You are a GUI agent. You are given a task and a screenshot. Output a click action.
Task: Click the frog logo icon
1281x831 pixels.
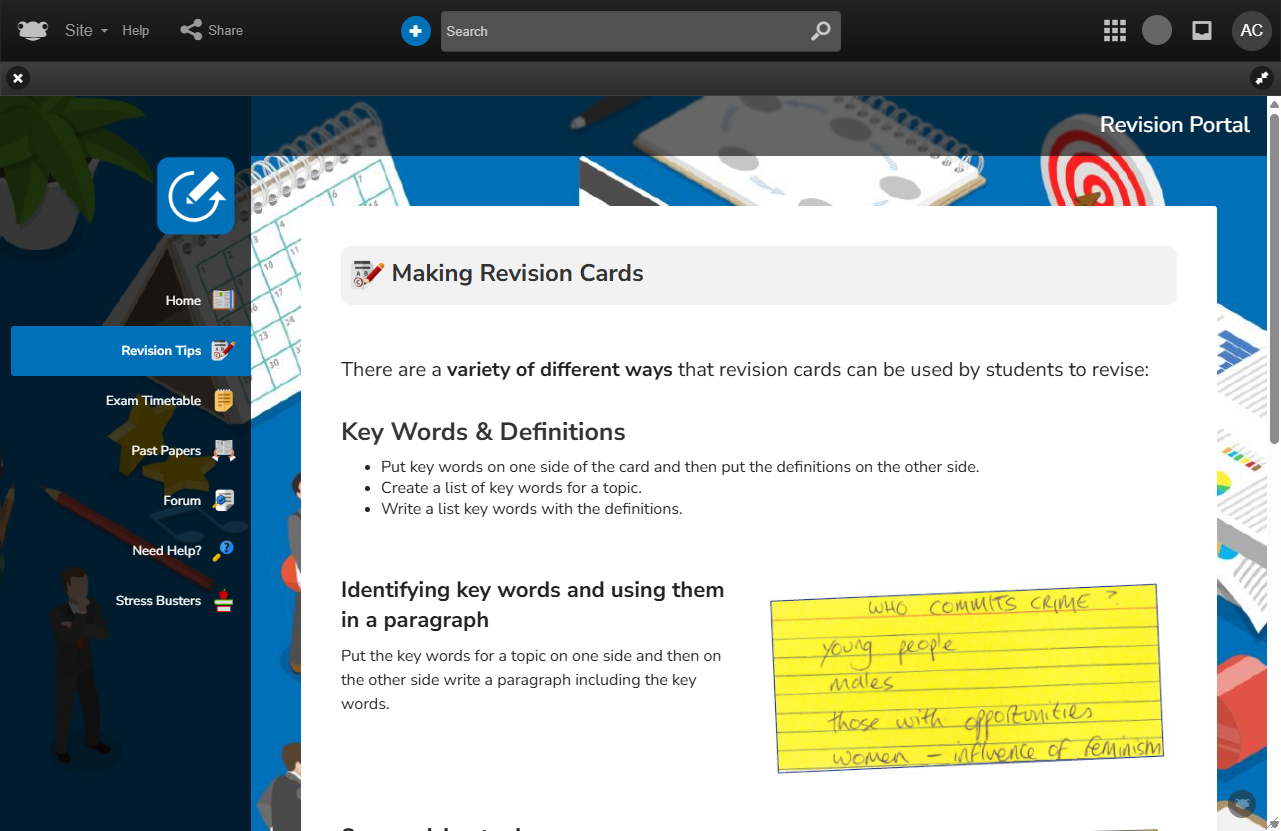(x=33, y=30)
